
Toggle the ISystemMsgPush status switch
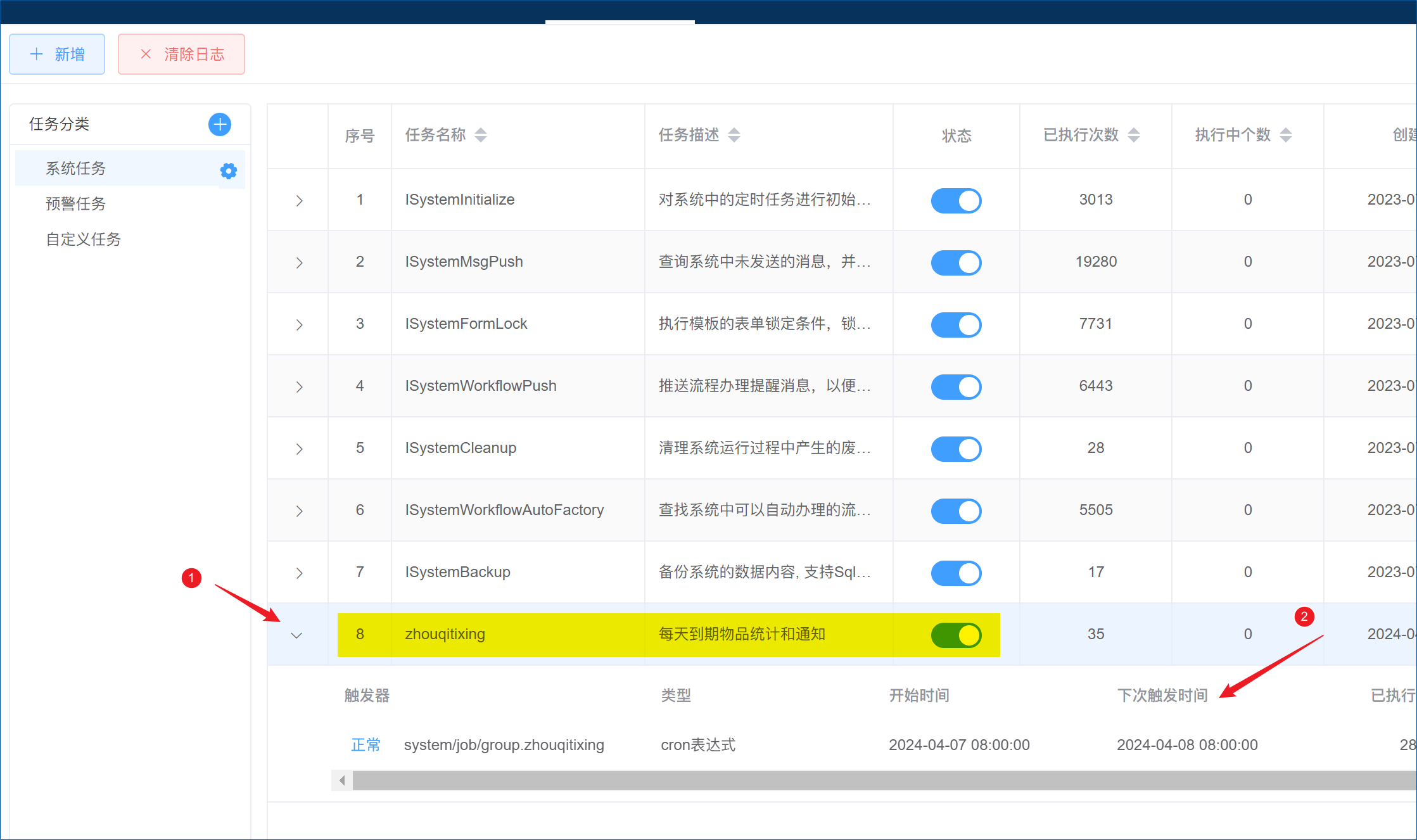[956, 262]
